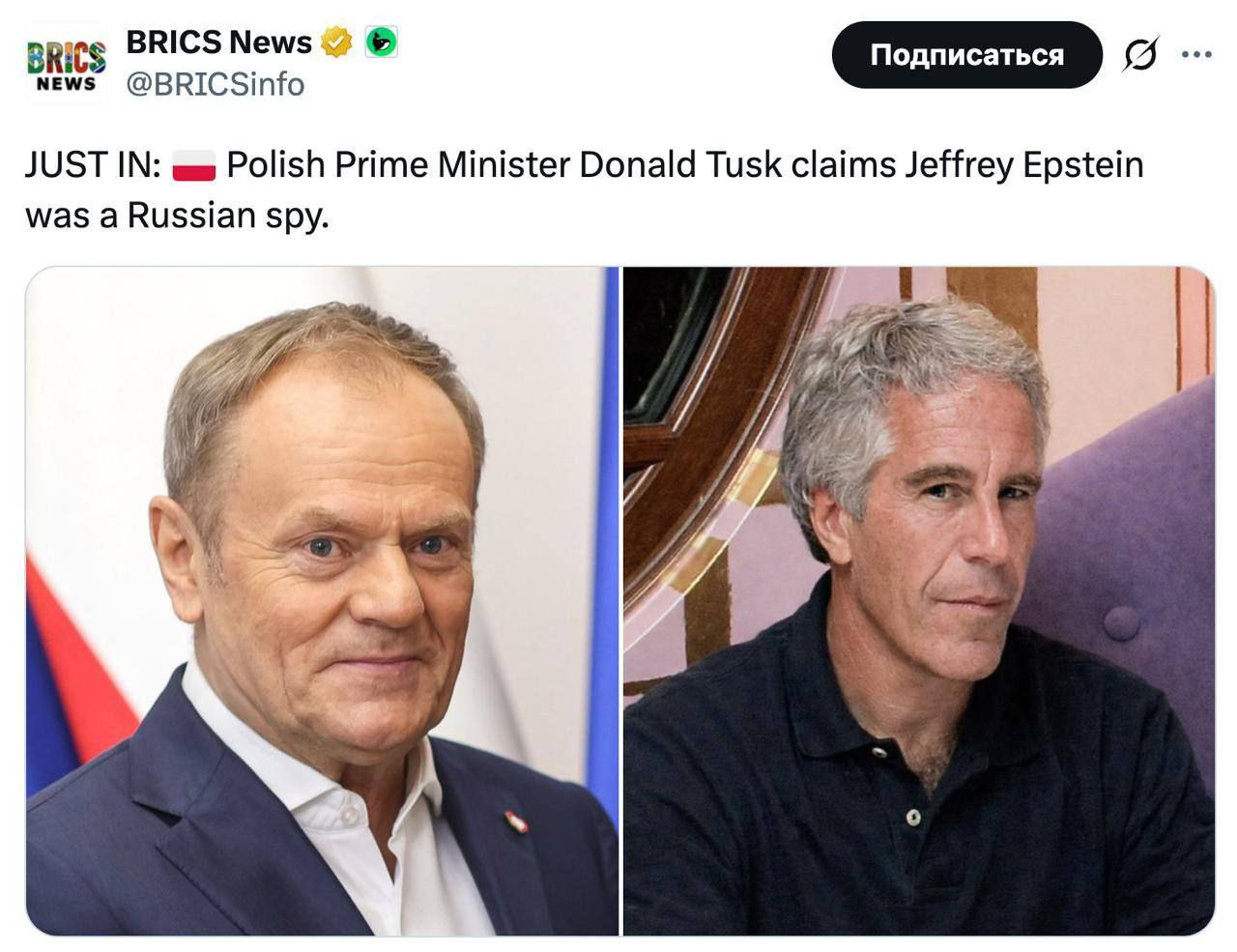Open the BRICS News profile avatar
Viewport: 1237px width, 952px height.
coord(66,64)
